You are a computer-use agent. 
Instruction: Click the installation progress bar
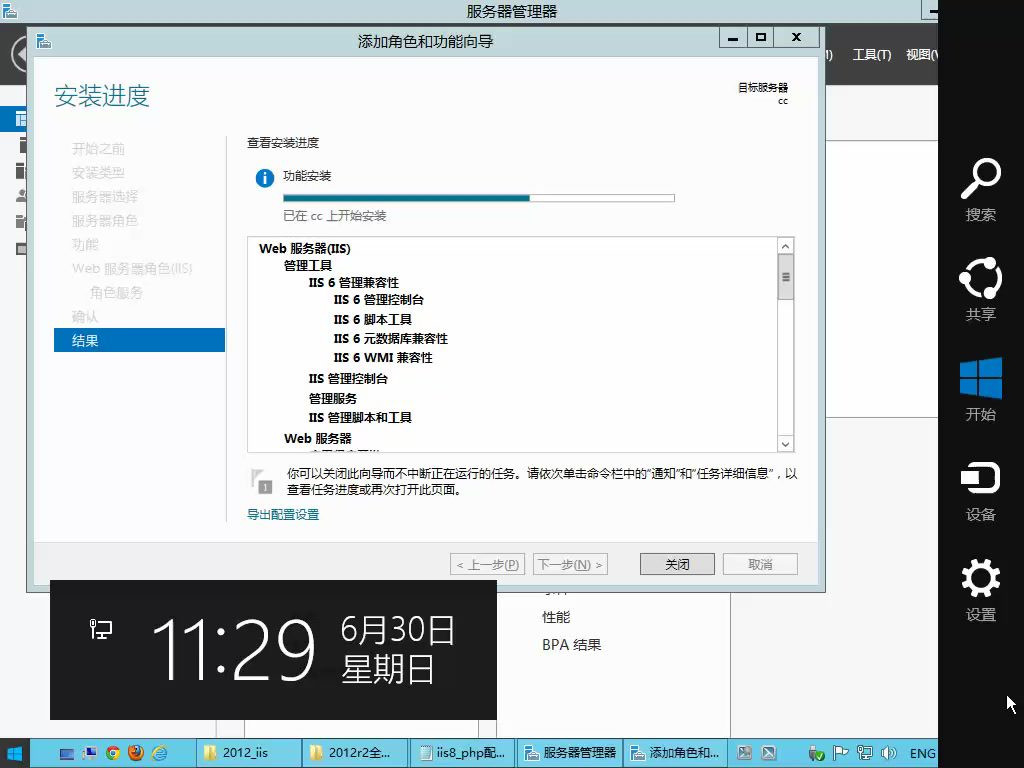point(478,198)
